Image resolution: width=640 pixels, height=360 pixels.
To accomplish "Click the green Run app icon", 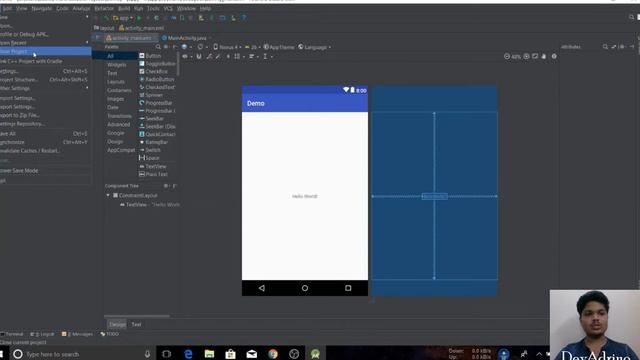I will (x=139, y=18).
